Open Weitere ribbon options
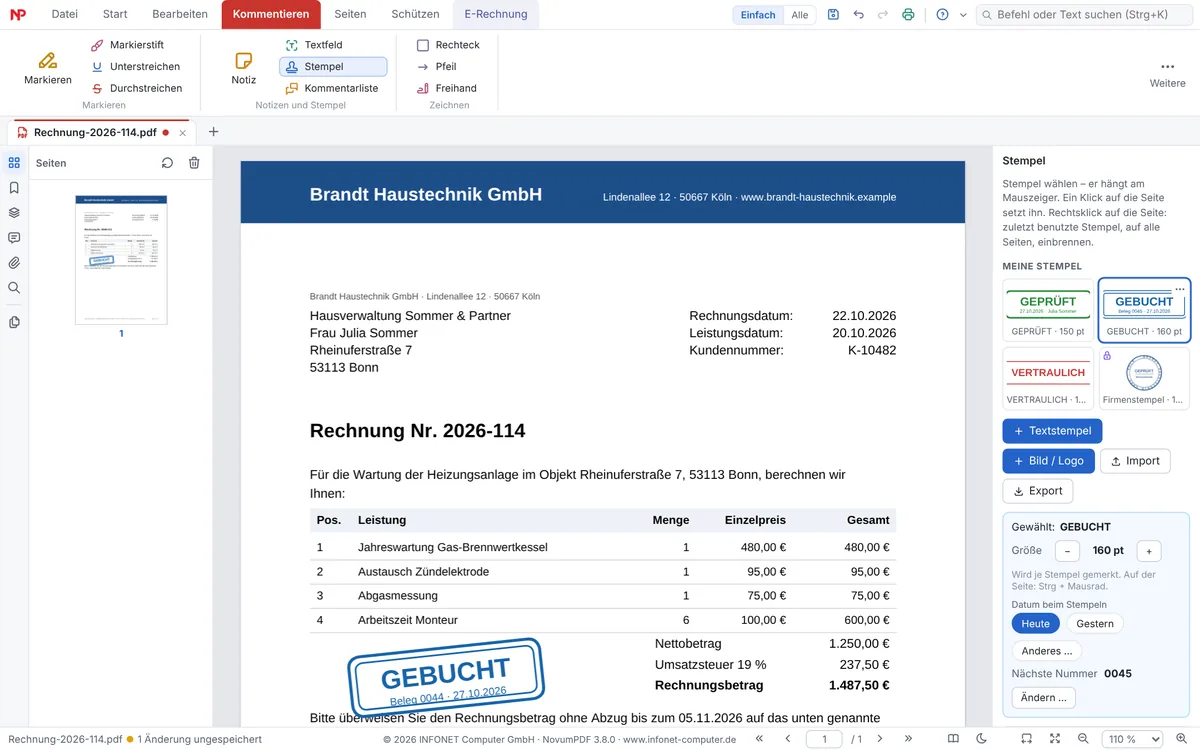Screen dimensions: 1200x750 1167,74
